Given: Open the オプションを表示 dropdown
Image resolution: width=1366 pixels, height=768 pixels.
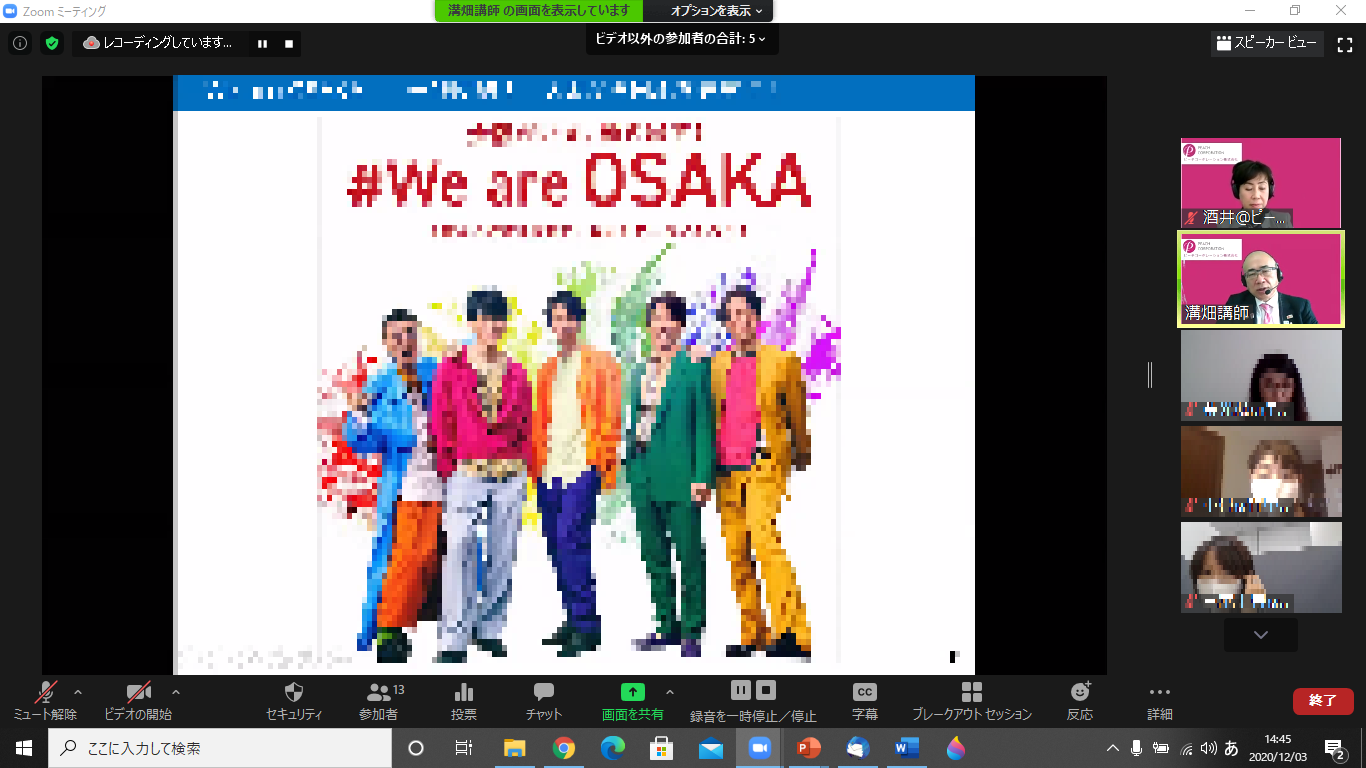Looking at the screenshot, I should (716, 11).
